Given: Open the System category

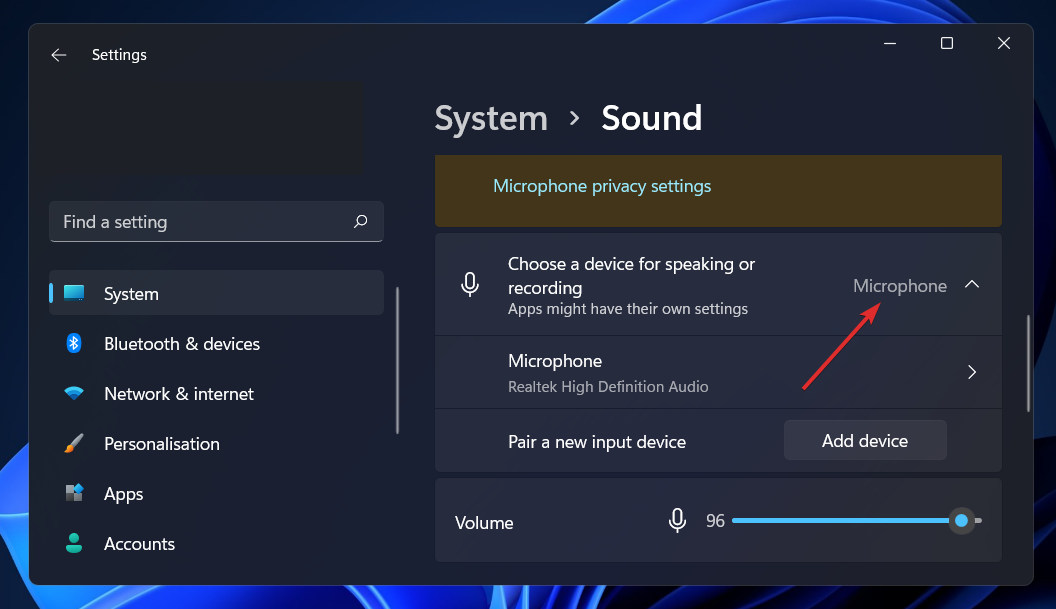Looking at the screenshot, I should click(216, 293).
